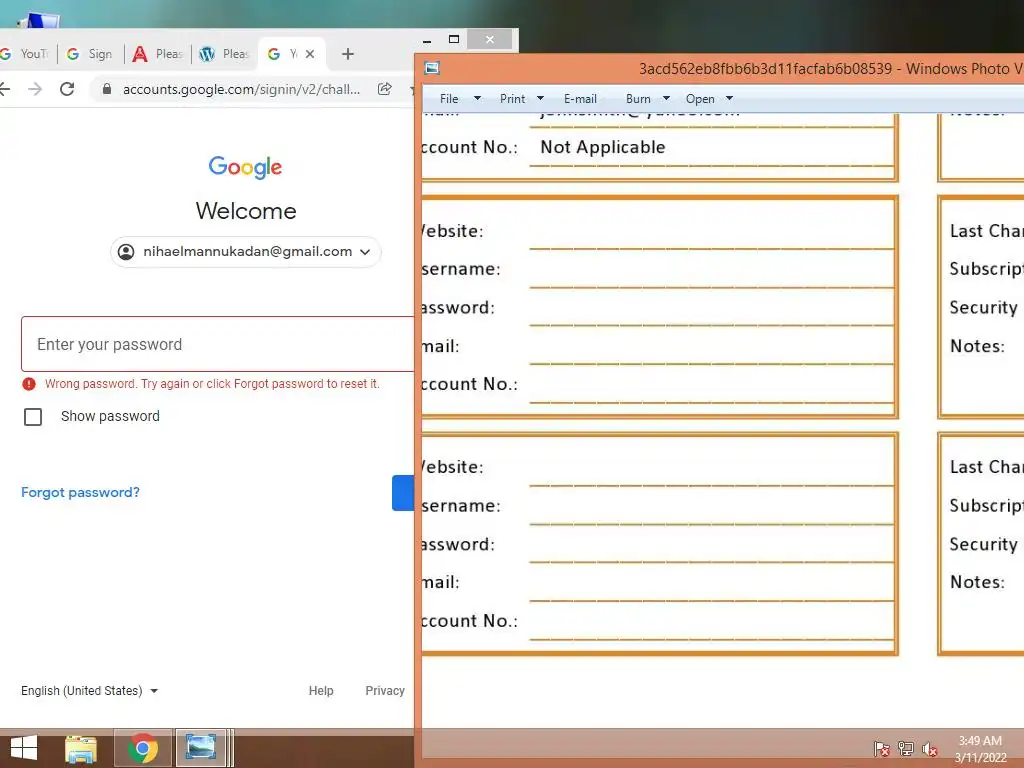1024x768 pixels.
Task: Click the Not Applicable text in the image
Action: point(603,148)
